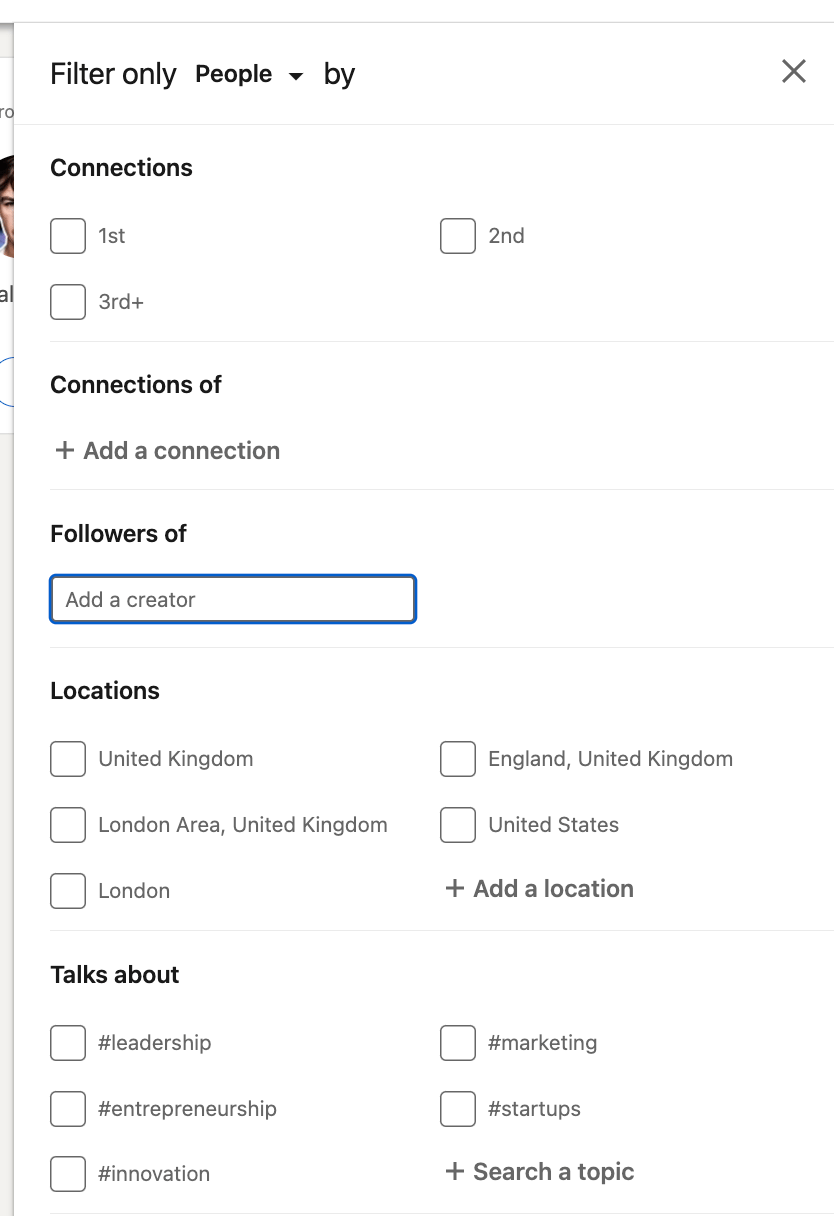Click the plus icon beside Add a location
Screen dimensions: 834x1216
(x=455, y=889)
